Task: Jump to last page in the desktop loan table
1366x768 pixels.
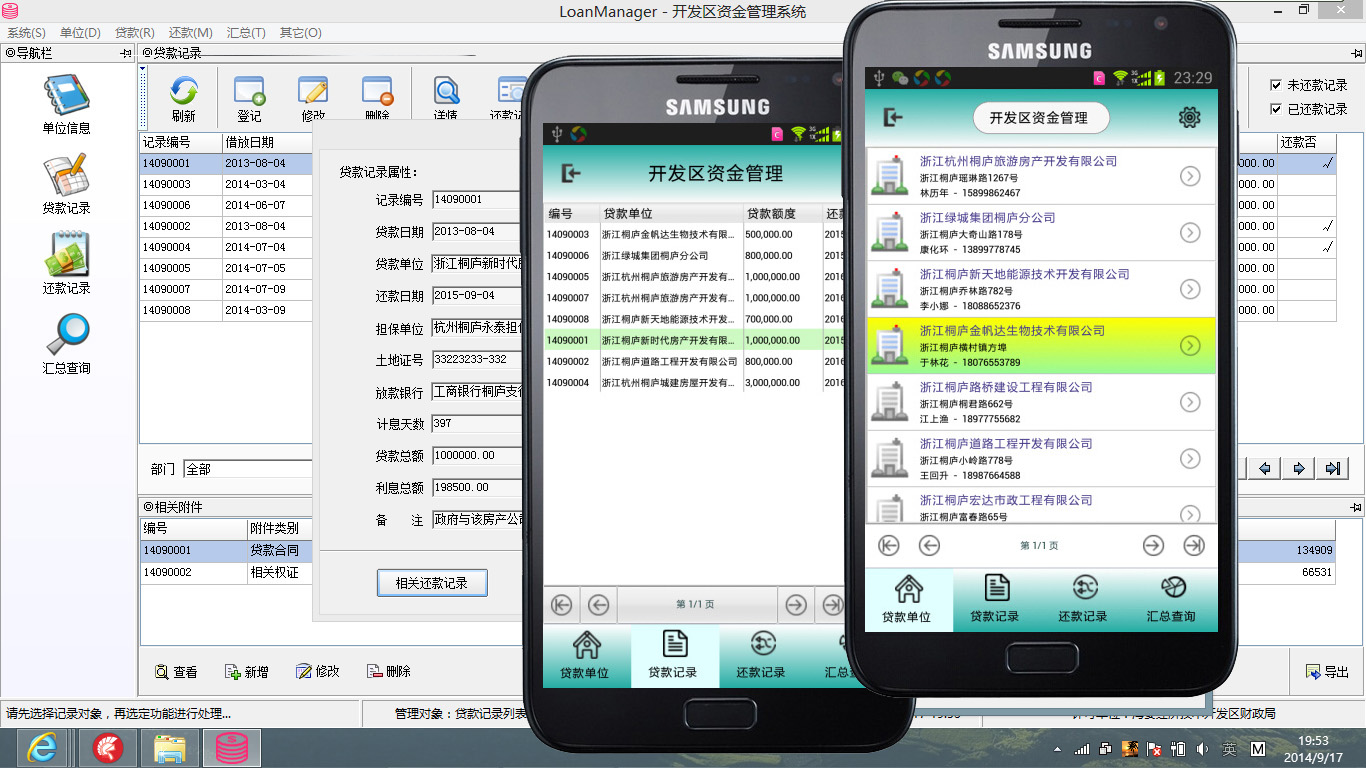Action: [x=1332, y=468]
